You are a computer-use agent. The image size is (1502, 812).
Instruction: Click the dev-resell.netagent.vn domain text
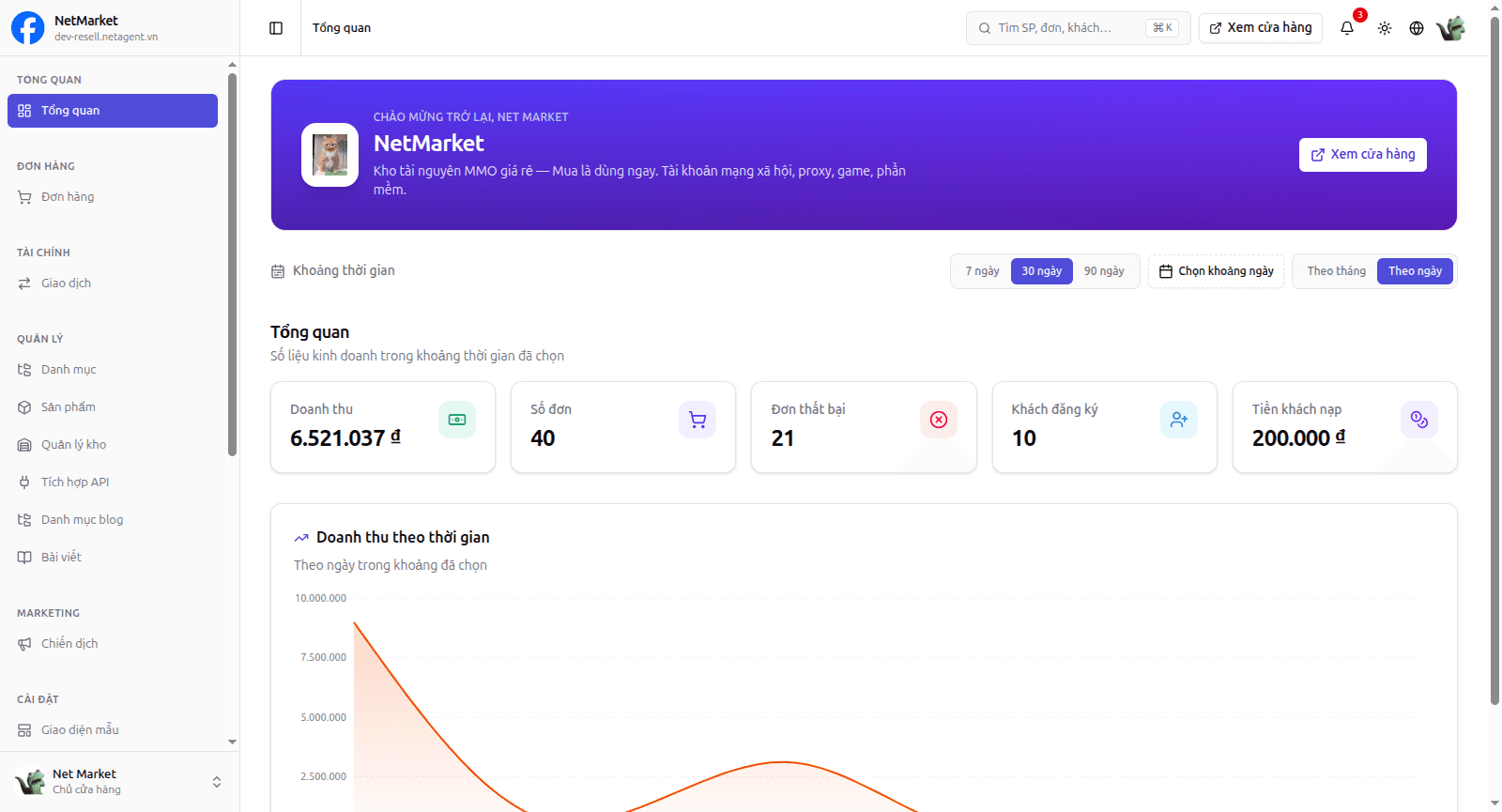[106, 38]
